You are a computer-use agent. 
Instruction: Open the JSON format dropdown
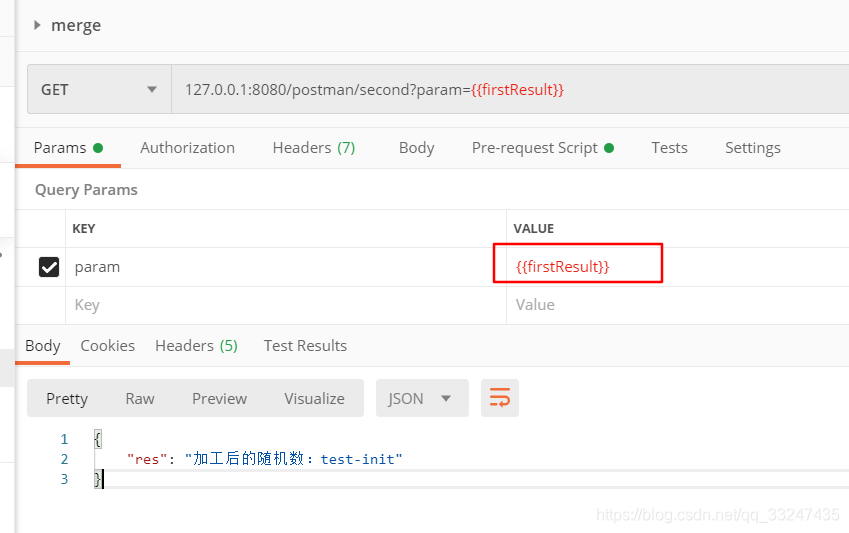(422, 399)
